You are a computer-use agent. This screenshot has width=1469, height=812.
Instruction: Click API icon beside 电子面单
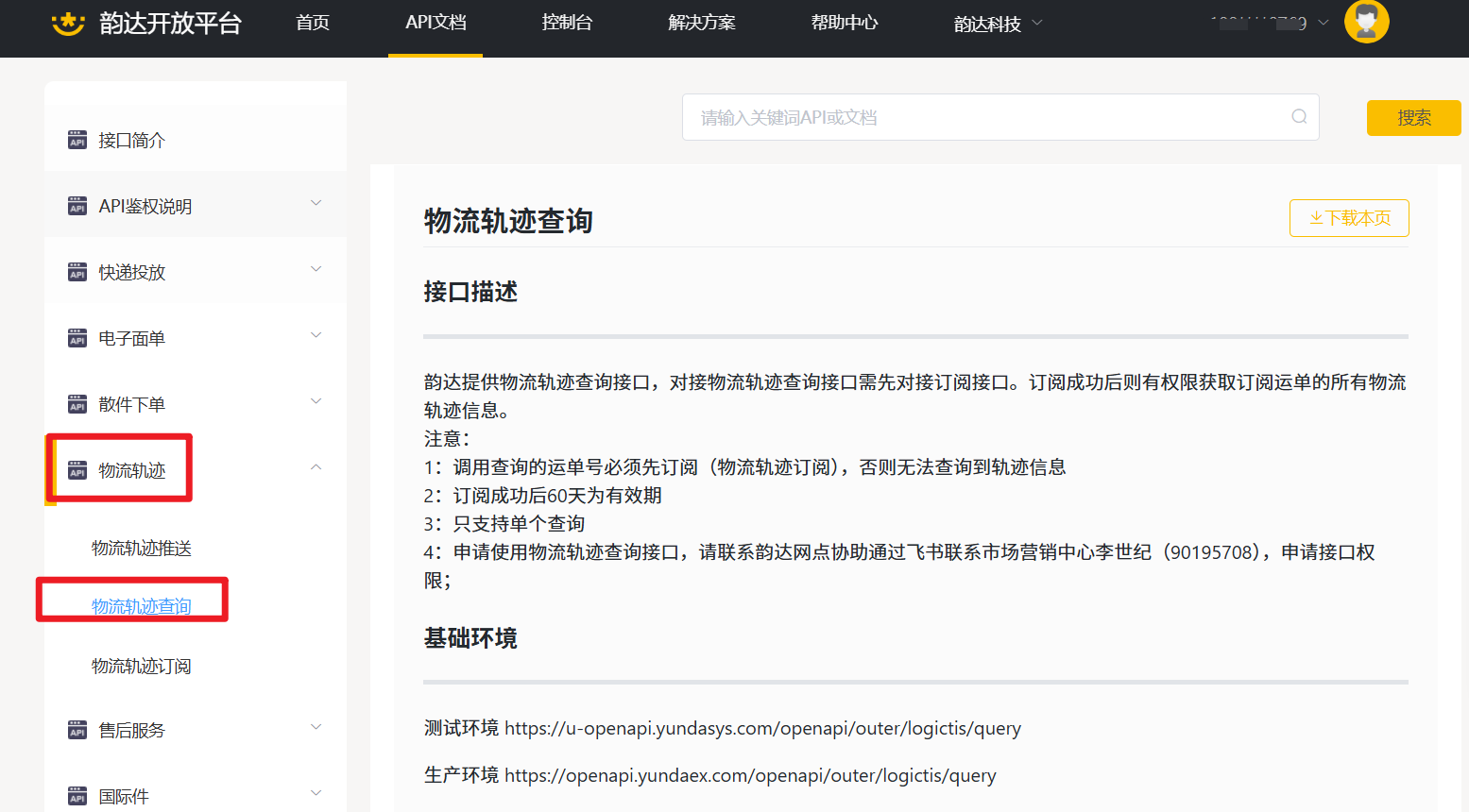(x=77, y=339)
